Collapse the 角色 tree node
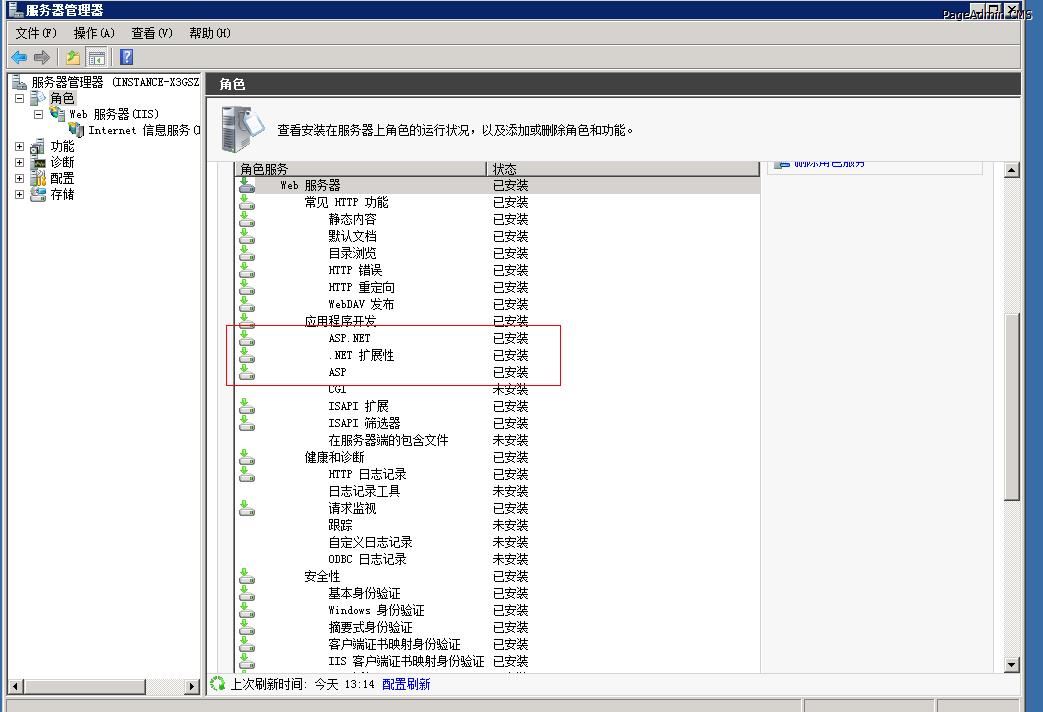Viewport: 1043px width, 712px height. (19, 98)
